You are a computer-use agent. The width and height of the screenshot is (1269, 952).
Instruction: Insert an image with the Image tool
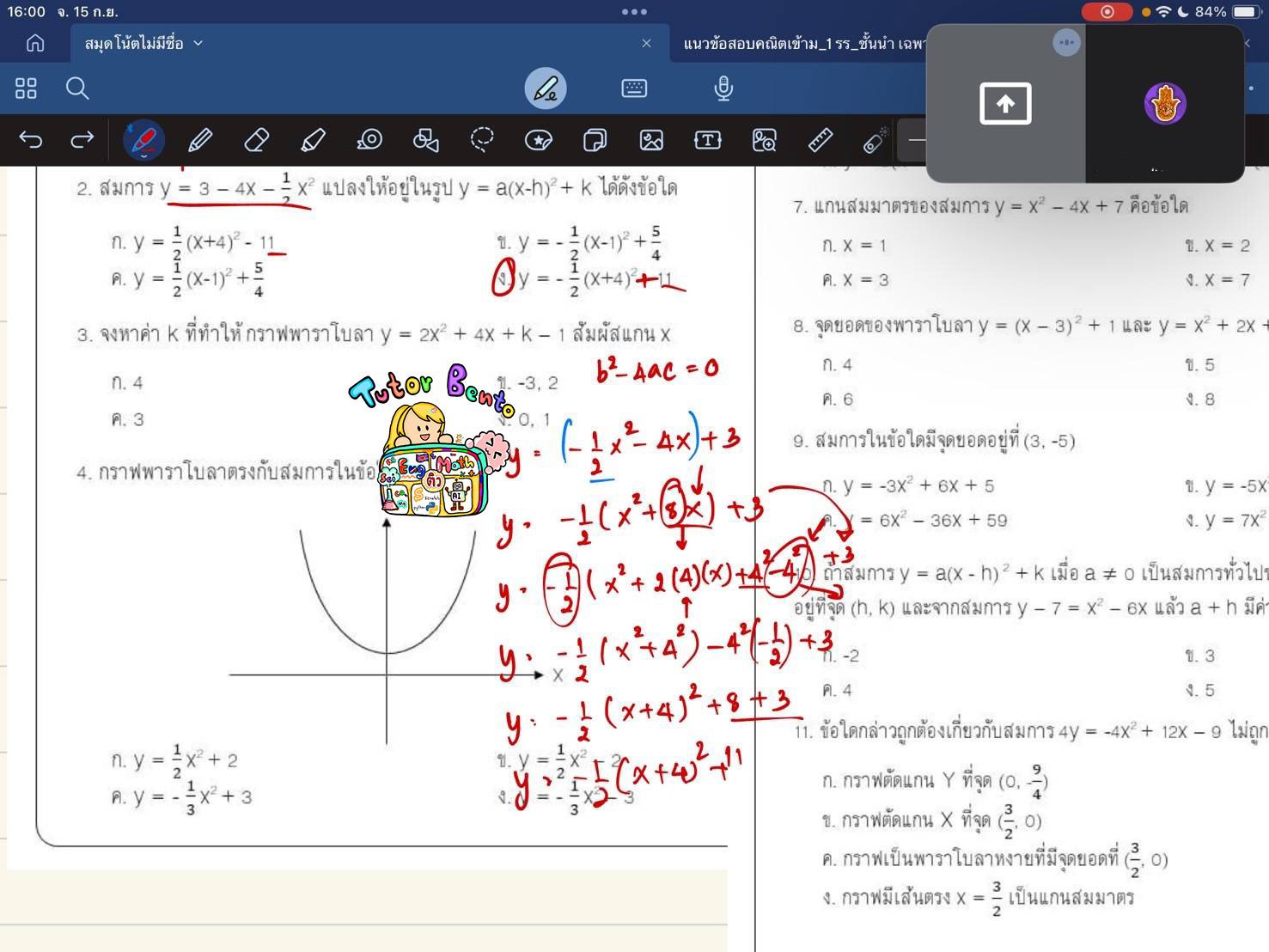(651, 139)
